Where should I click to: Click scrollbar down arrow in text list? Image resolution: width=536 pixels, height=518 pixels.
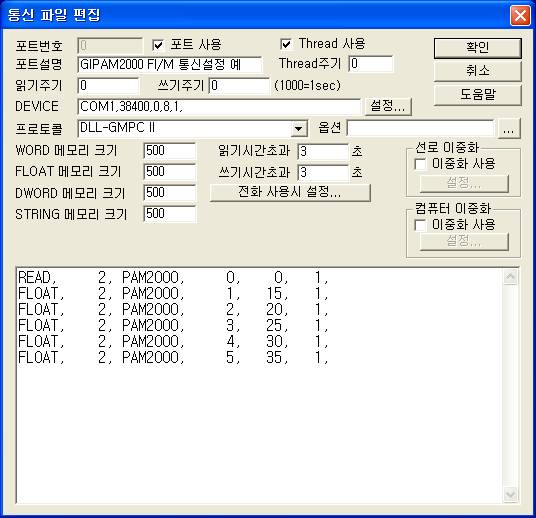[x=511, y=494]
